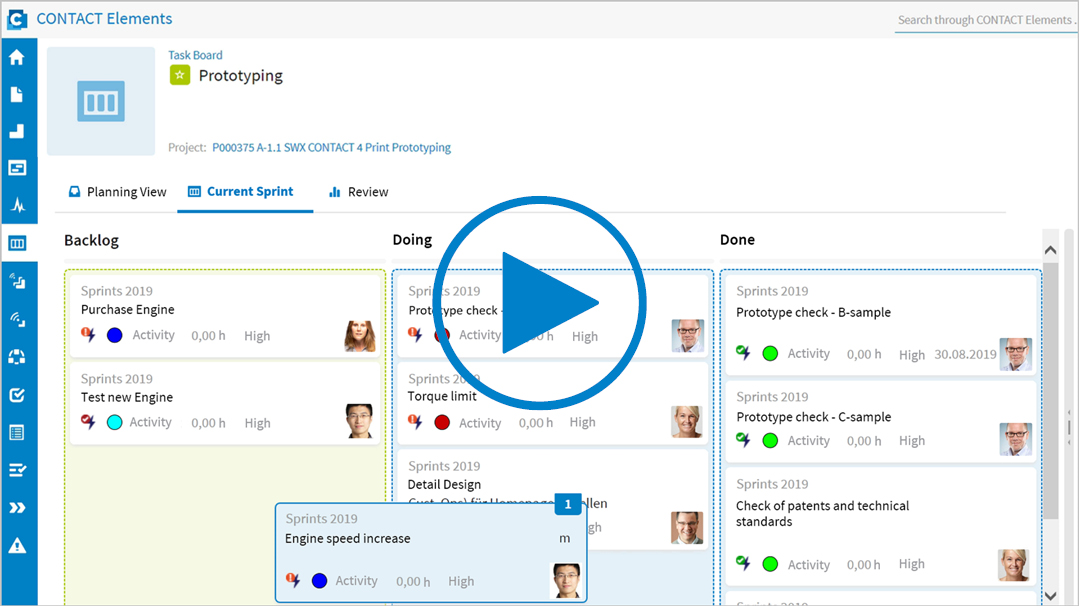Open the Home icon in sidebar

click(x=17, y=57)
